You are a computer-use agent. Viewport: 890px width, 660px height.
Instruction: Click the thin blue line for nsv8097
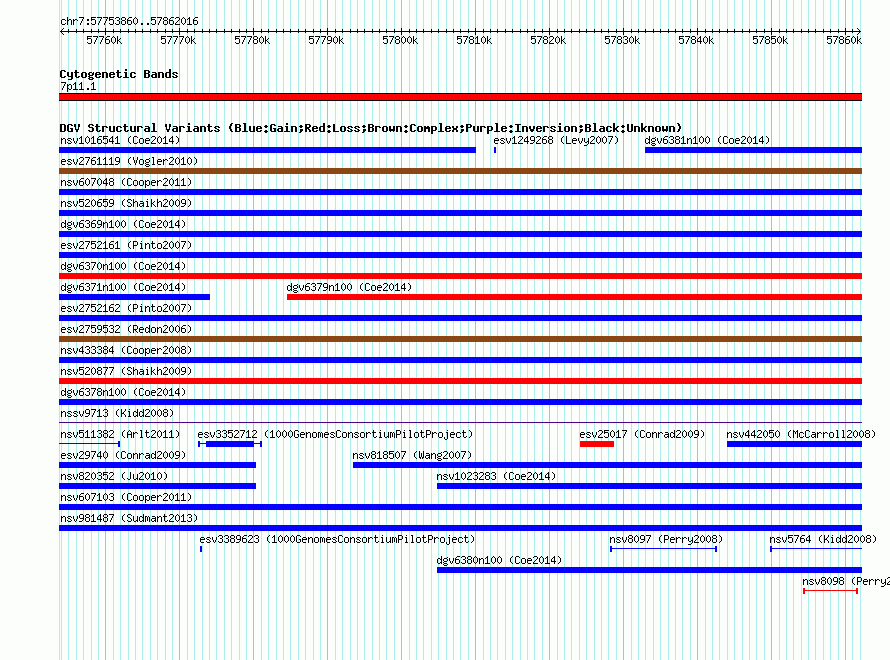[x=664, y=549]
